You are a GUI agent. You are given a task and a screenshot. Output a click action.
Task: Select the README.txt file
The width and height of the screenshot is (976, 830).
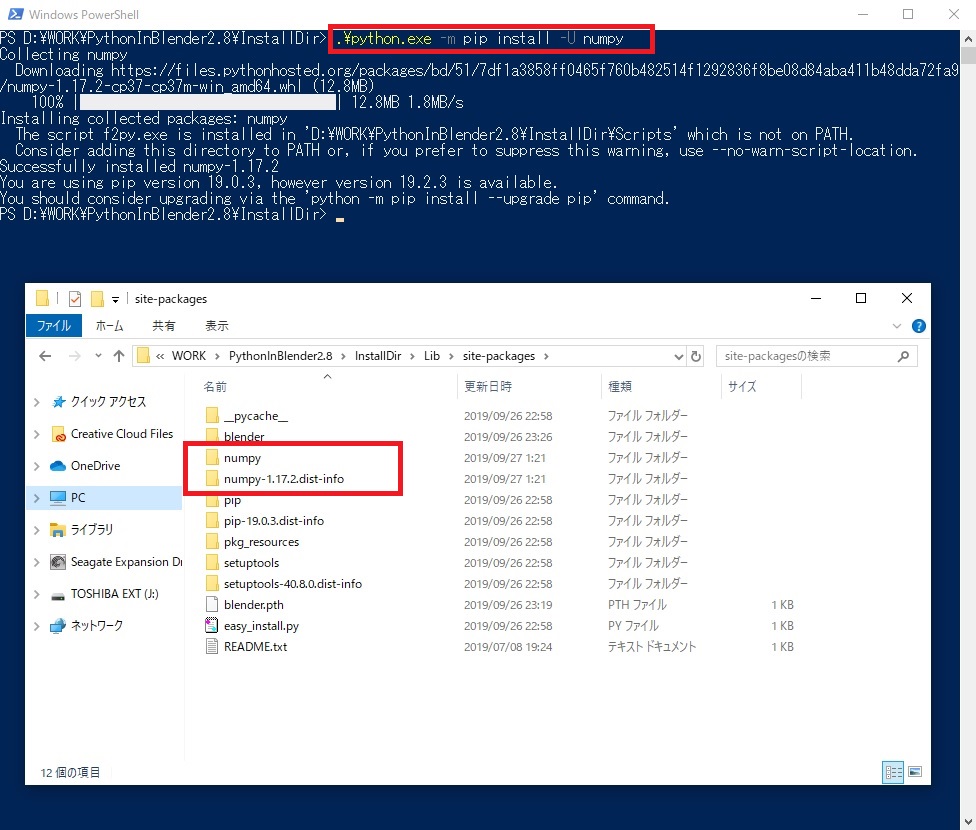255,647
